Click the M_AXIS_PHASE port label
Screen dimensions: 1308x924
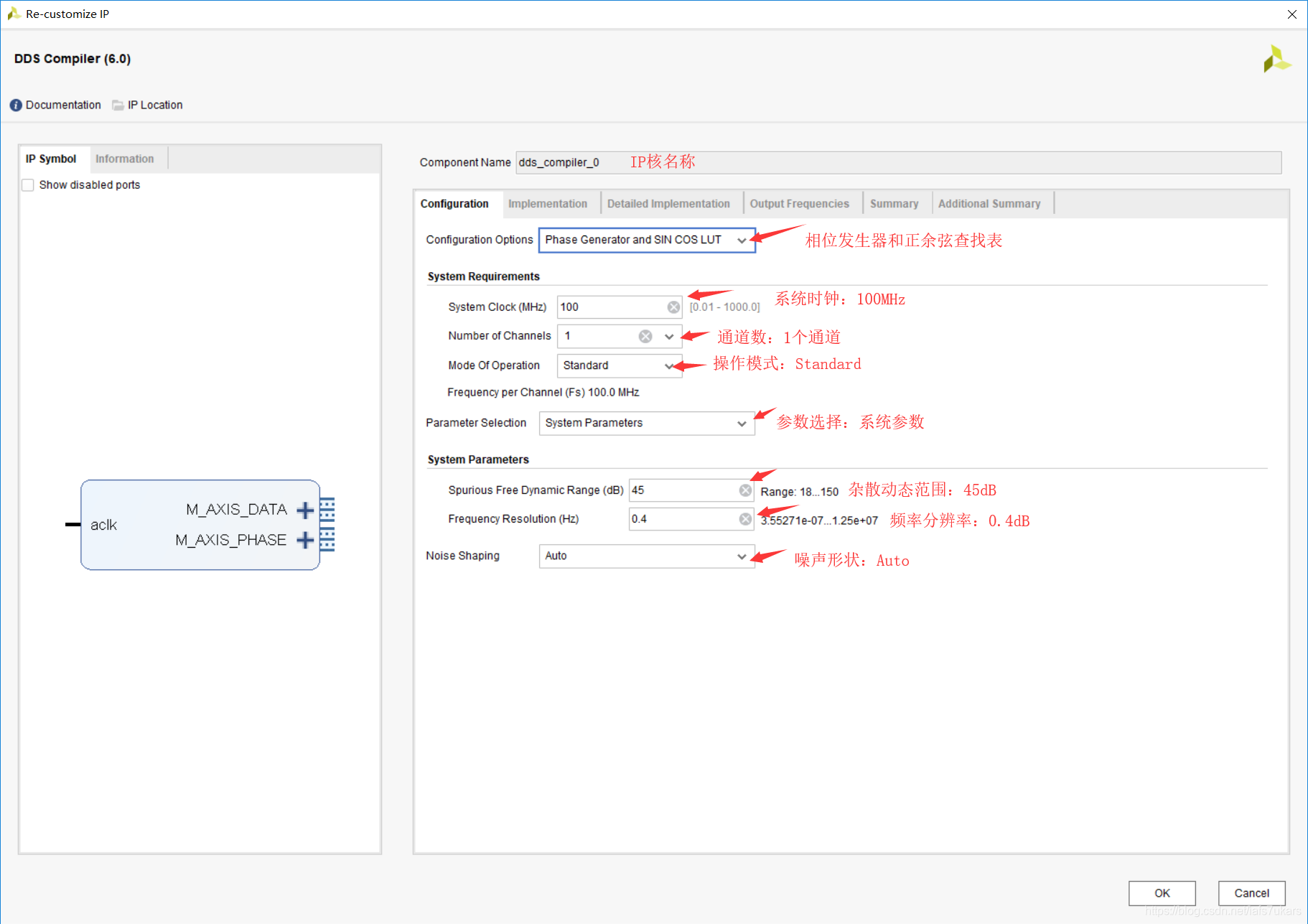231,540
